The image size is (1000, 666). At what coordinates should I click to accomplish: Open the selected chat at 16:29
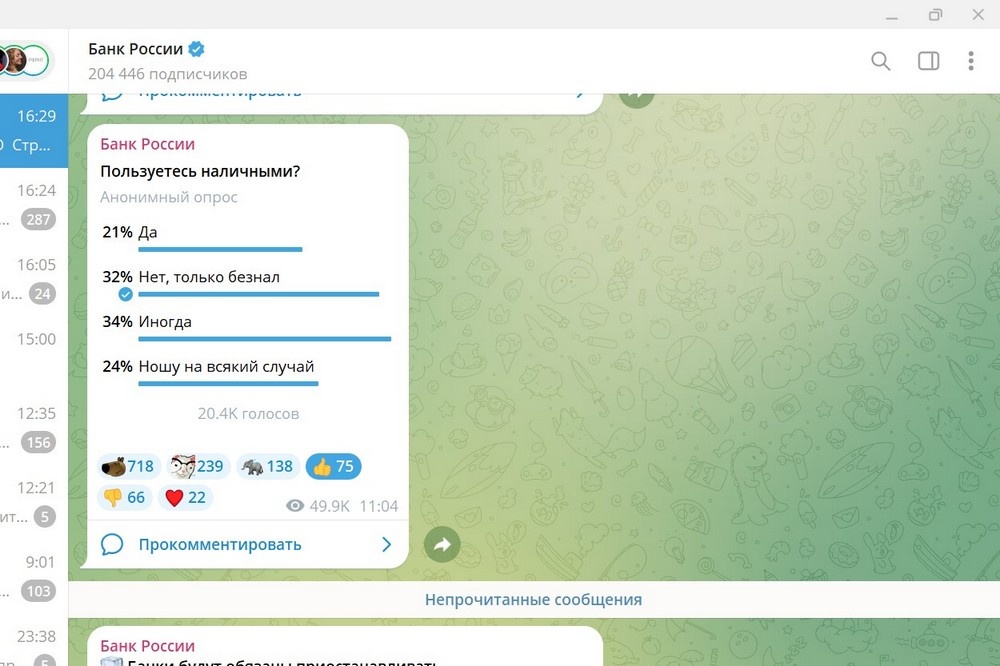pyautogui.click(x=34, y=131)
